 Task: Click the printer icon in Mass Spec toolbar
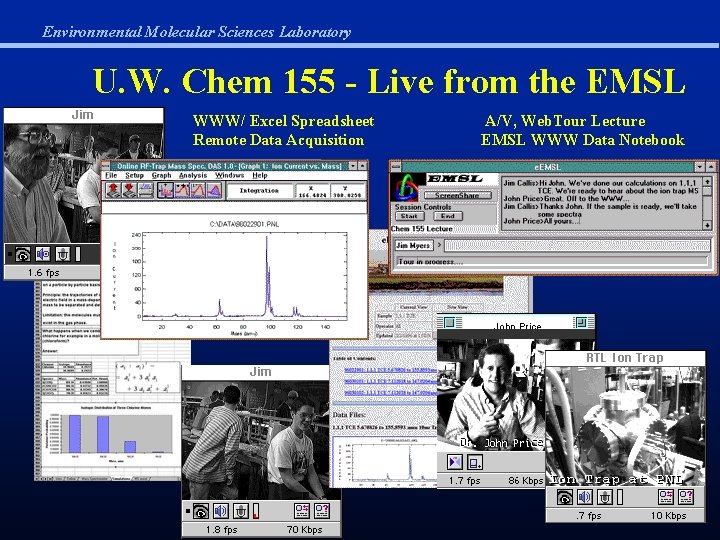click(x=145, y=190)
